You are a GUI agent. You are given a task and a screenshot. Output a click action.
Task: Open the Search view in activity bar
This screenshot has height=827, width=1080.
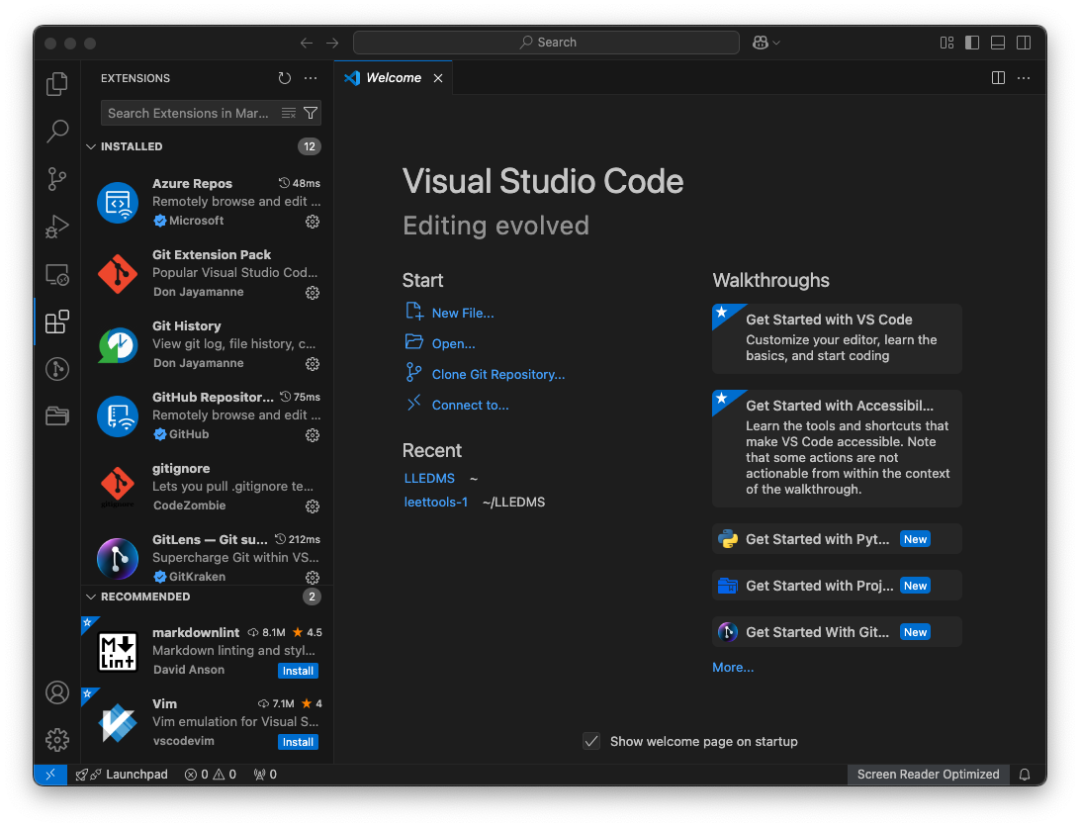point(57,131)
